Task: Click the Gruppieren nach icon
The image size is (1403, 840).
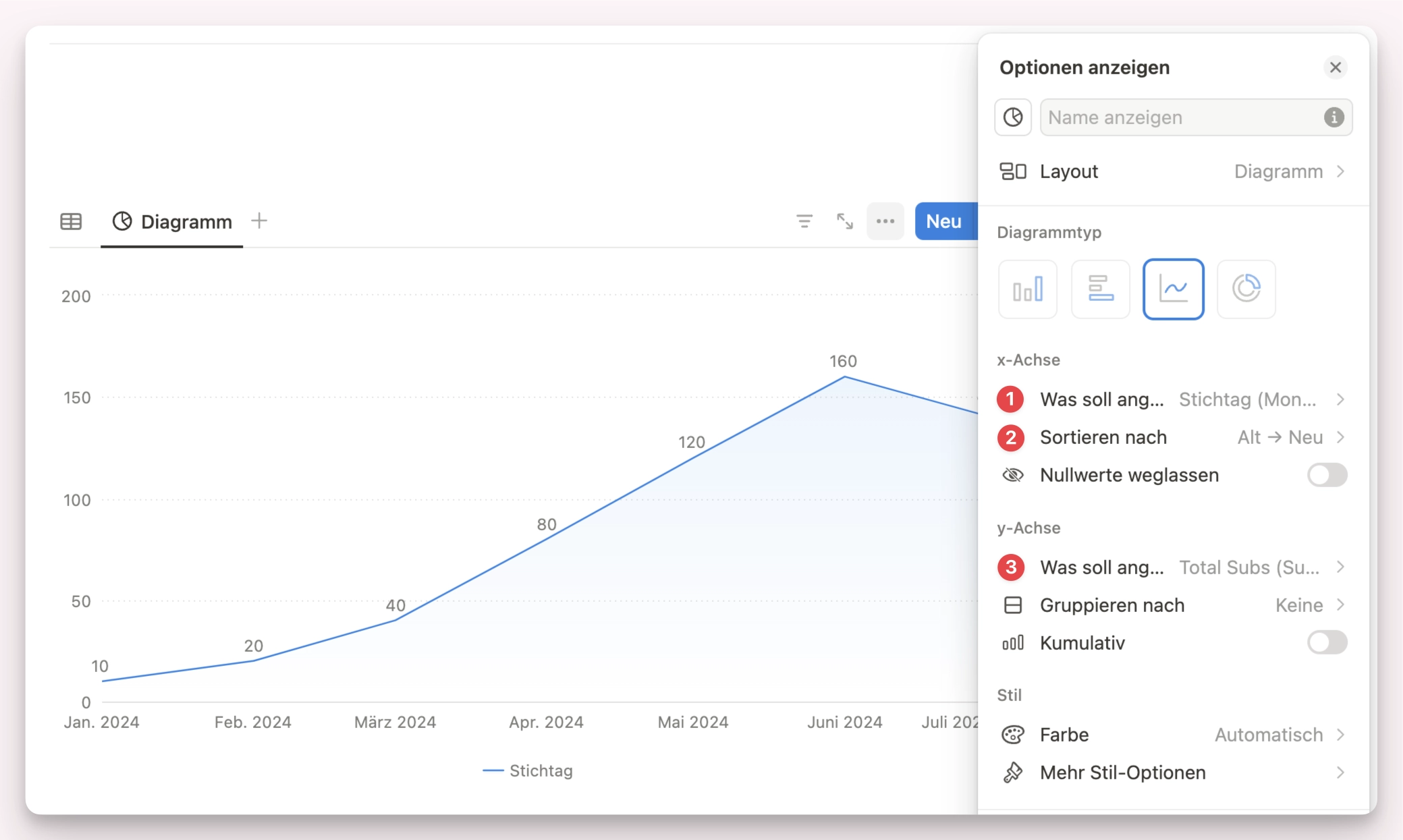Action: tap(1013, 605)
